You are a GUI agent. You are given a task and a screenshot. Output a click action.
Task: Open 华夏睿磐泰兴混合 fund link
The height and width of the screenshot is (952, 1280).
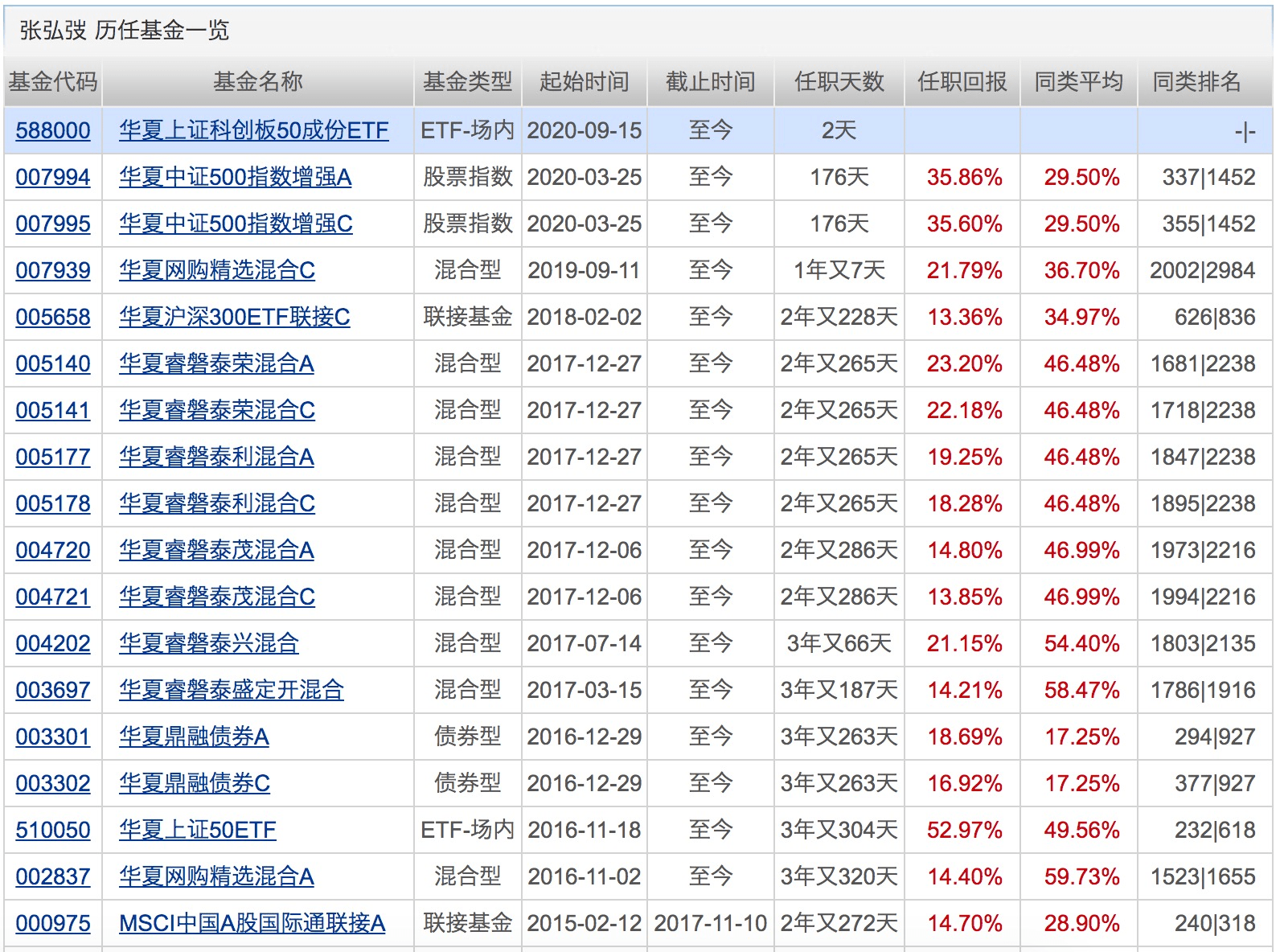(209, 643)
